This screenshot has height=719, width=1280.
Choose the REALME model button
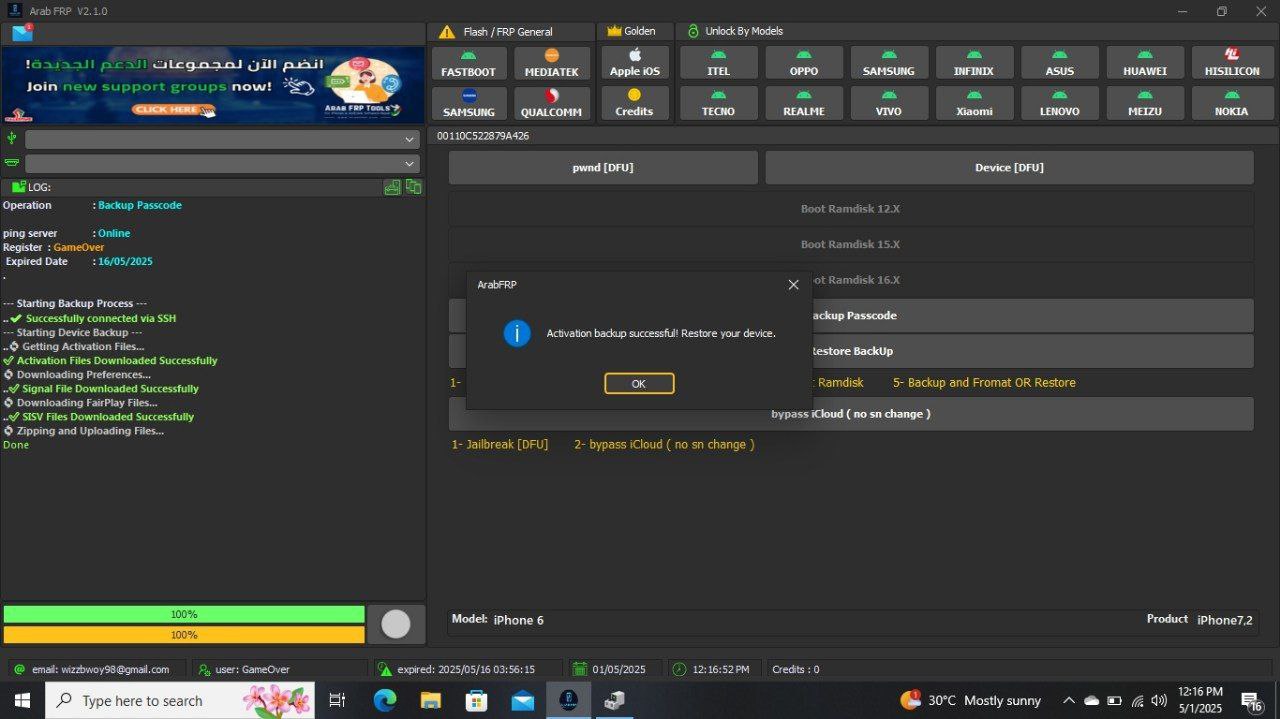804,103
